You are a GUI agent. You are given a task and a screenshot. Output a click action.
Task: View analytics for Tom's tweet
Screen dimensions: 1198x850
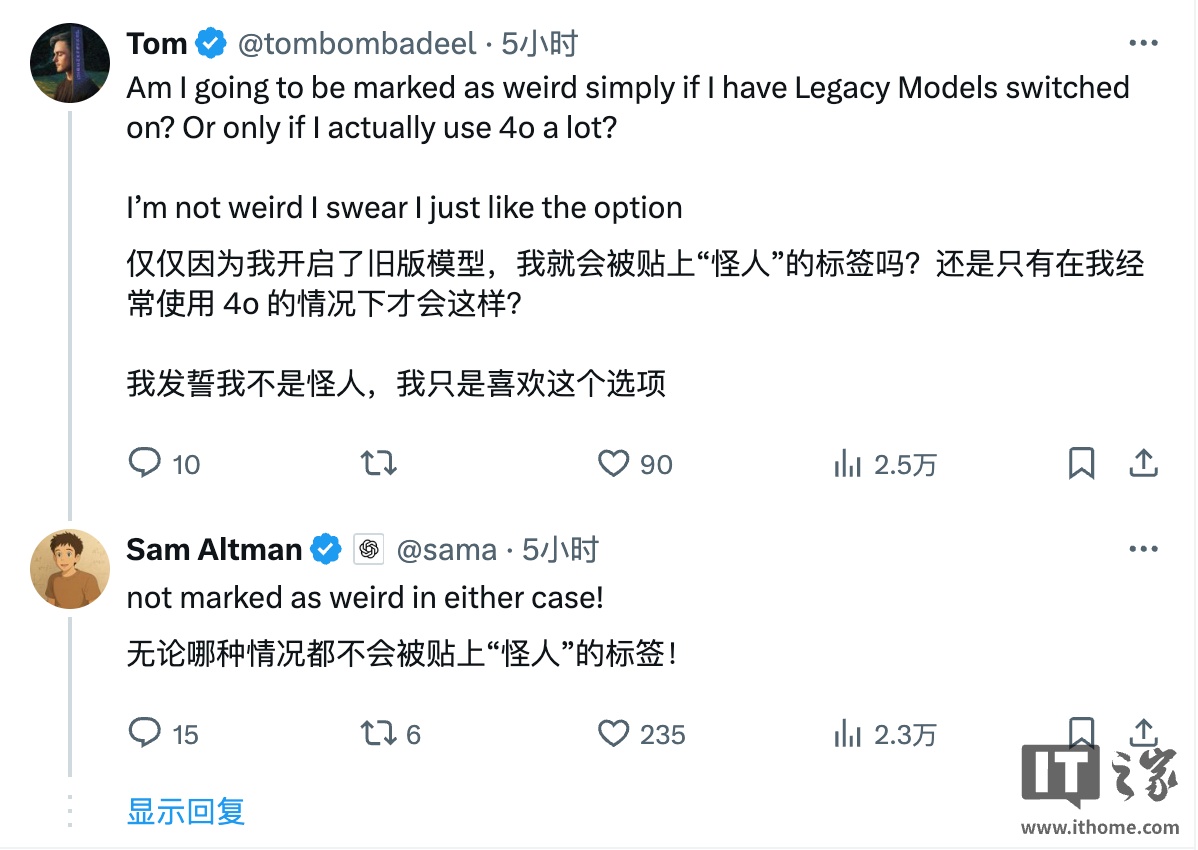(848, 463)
